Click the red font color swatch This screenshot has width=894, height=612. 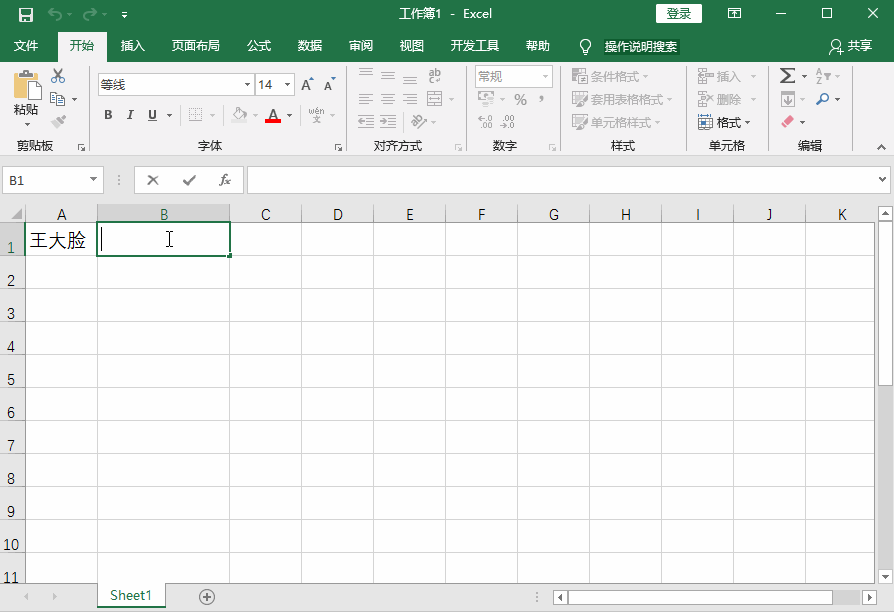[x=275, y=122]
